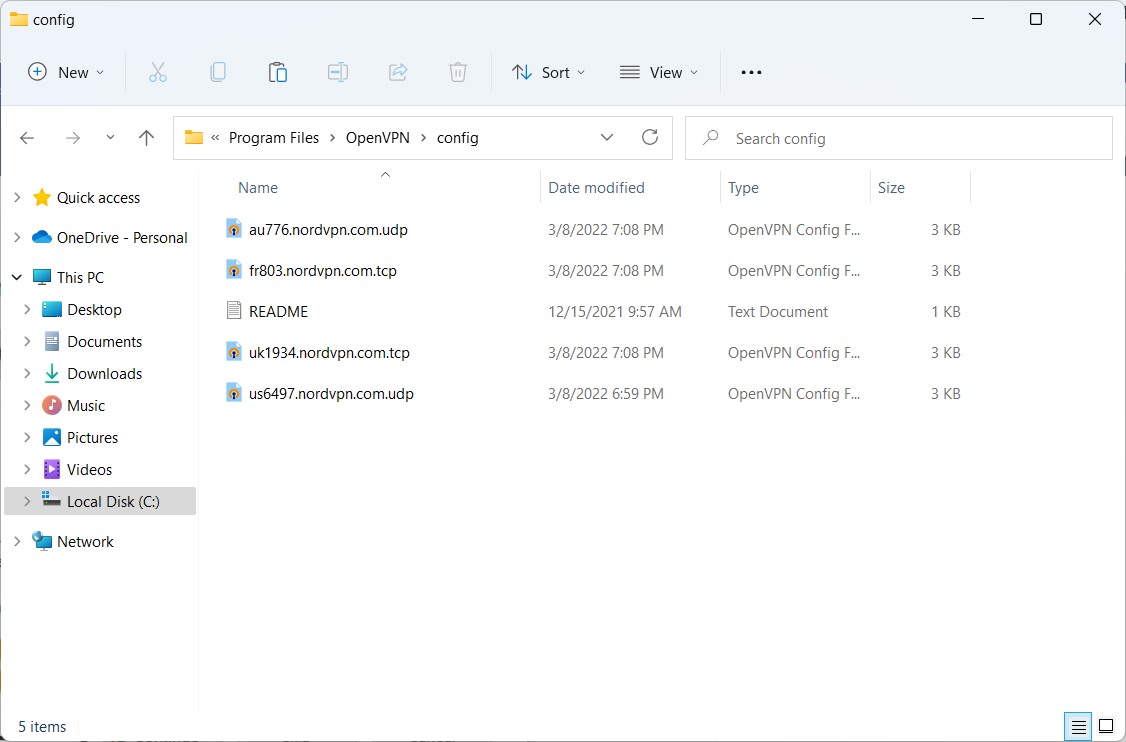The width and height of the screenshot is (1126, 742).
Task: Open the address bar history dropdown
Action: tap(607, 138)
